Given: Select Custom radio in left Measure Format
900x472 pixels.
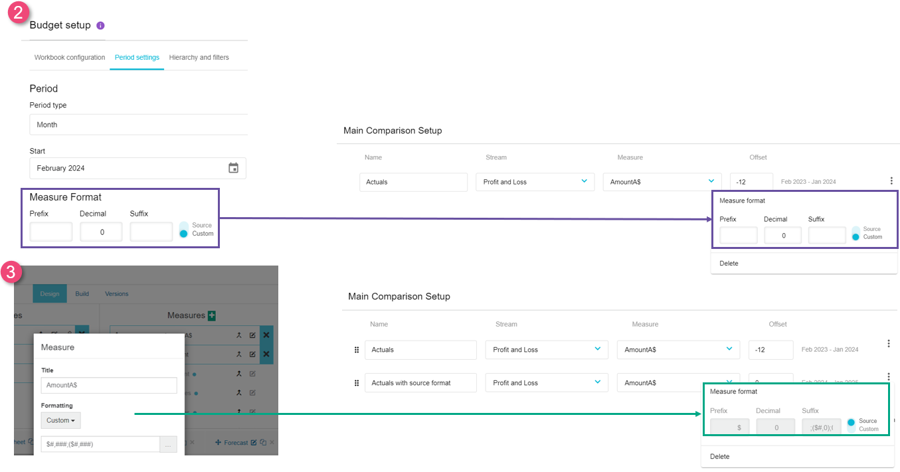Looking at the screenshot, I should (183, 234).
